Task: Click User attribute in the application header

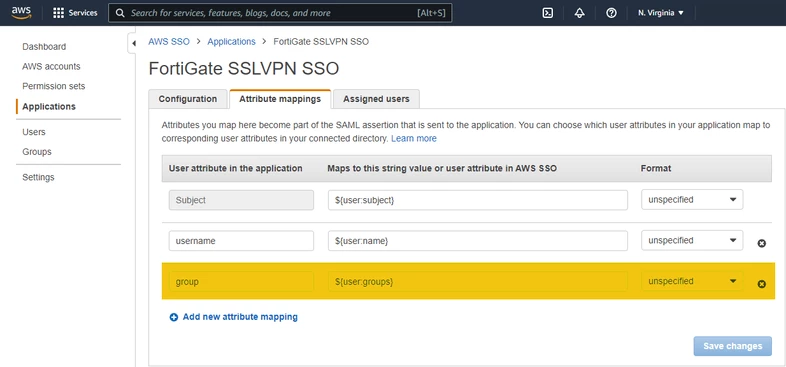Action: tap(236, 168)
